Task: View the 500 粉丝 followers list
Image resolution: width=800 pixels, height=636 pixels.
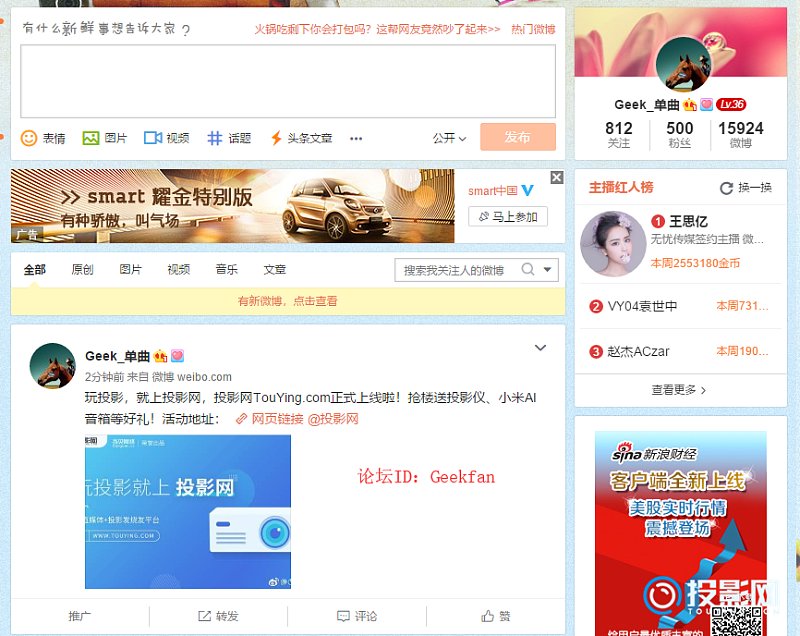Action: pyautogui.click(x=680, y=135)
